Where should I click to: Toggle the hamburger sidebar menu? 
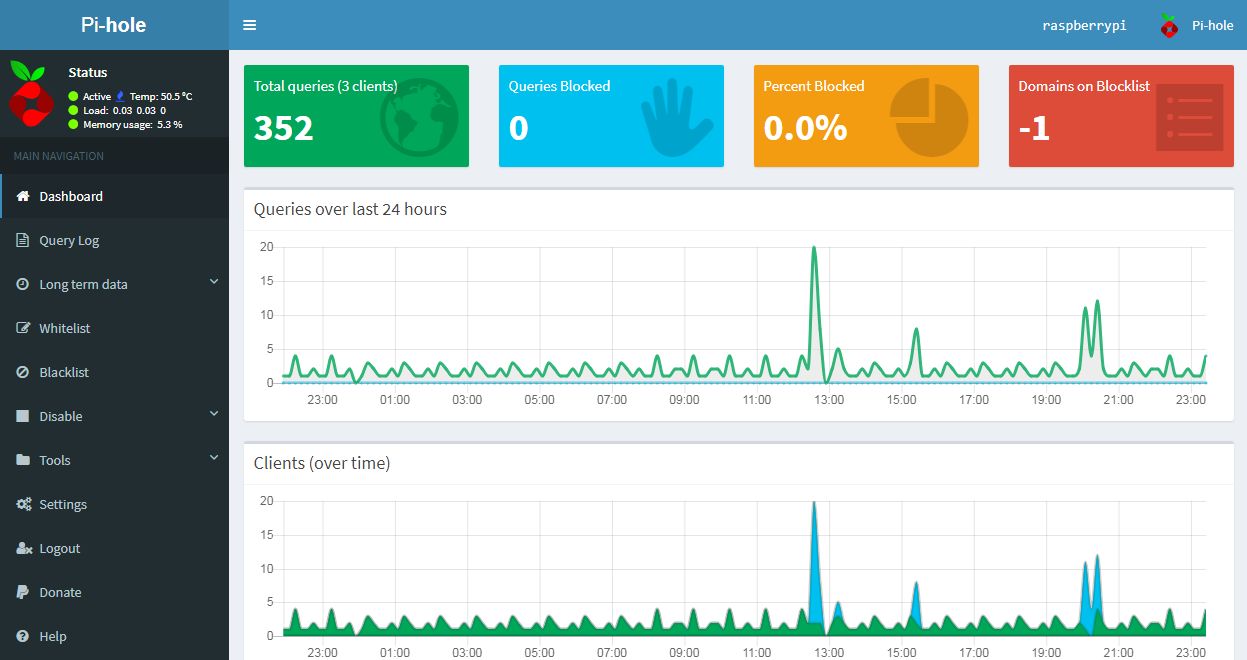pos(249,25)
